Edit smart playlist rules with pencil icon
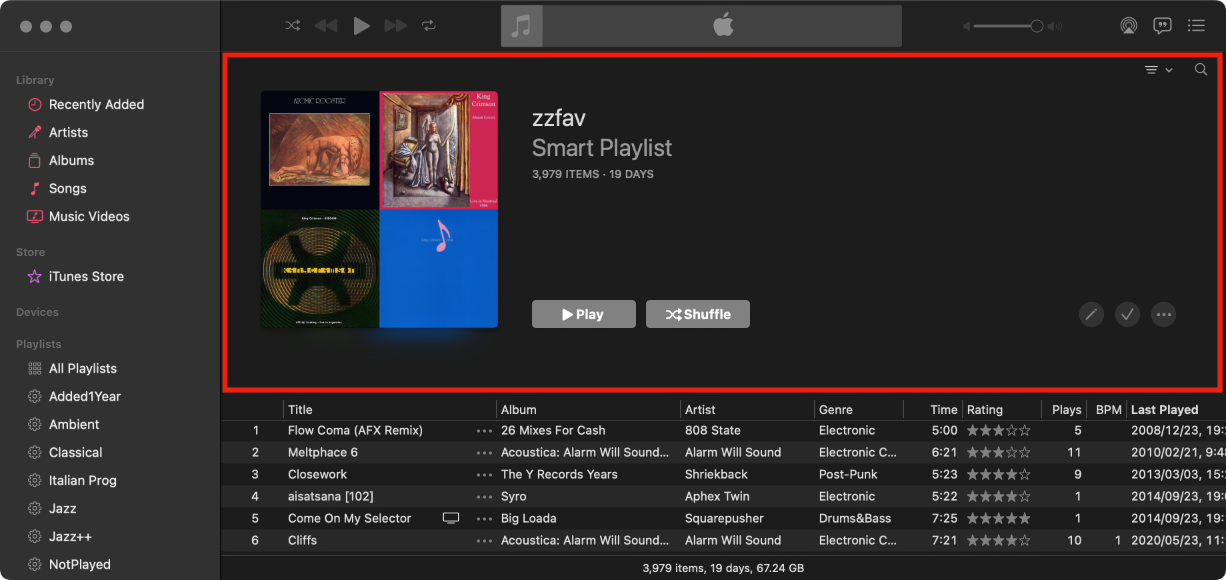The image size is (1226, 580). click(x=1092, y=314)
